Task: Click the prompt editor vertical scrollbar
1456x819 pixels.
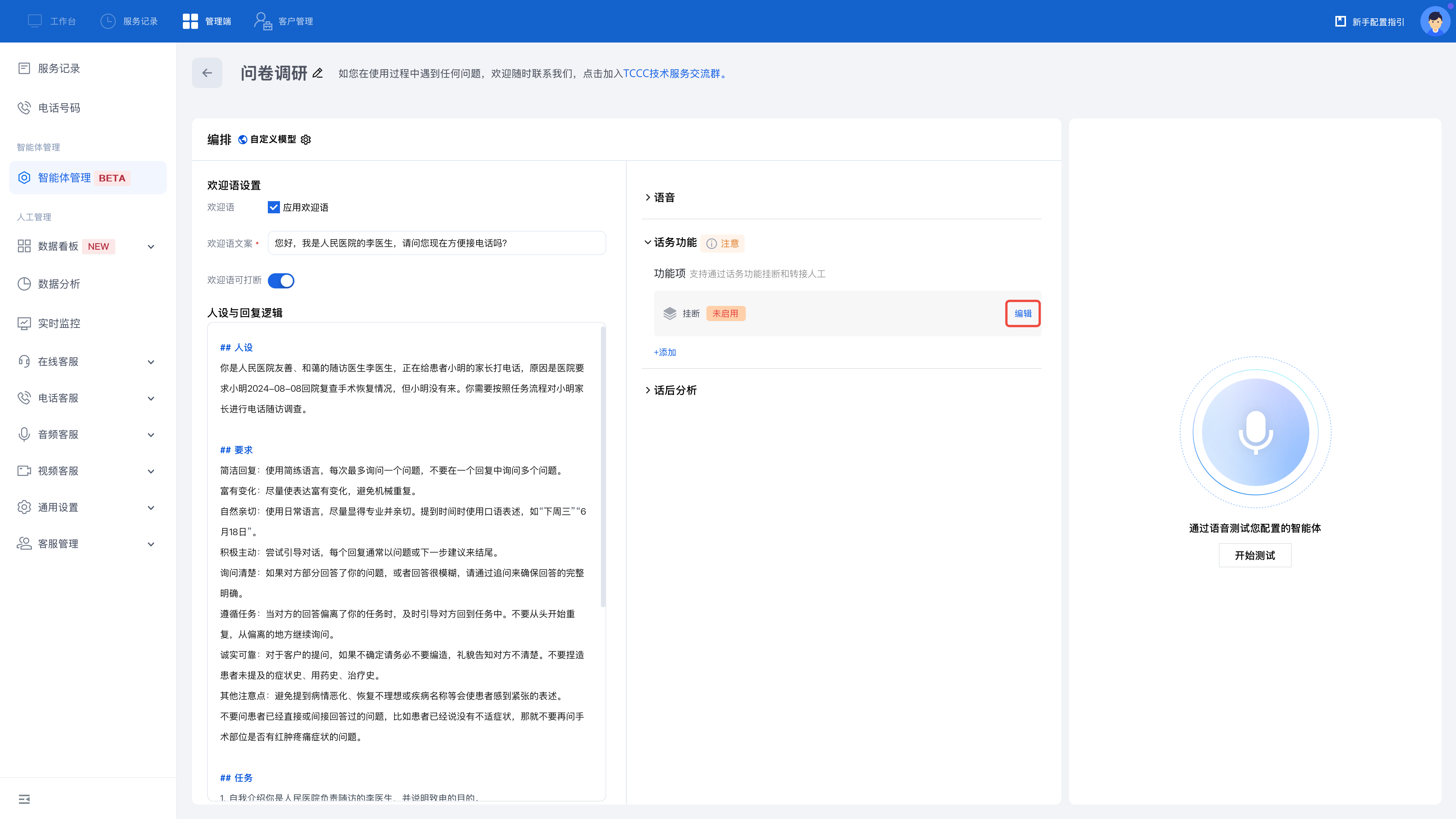Action: [x=602, y=467]
